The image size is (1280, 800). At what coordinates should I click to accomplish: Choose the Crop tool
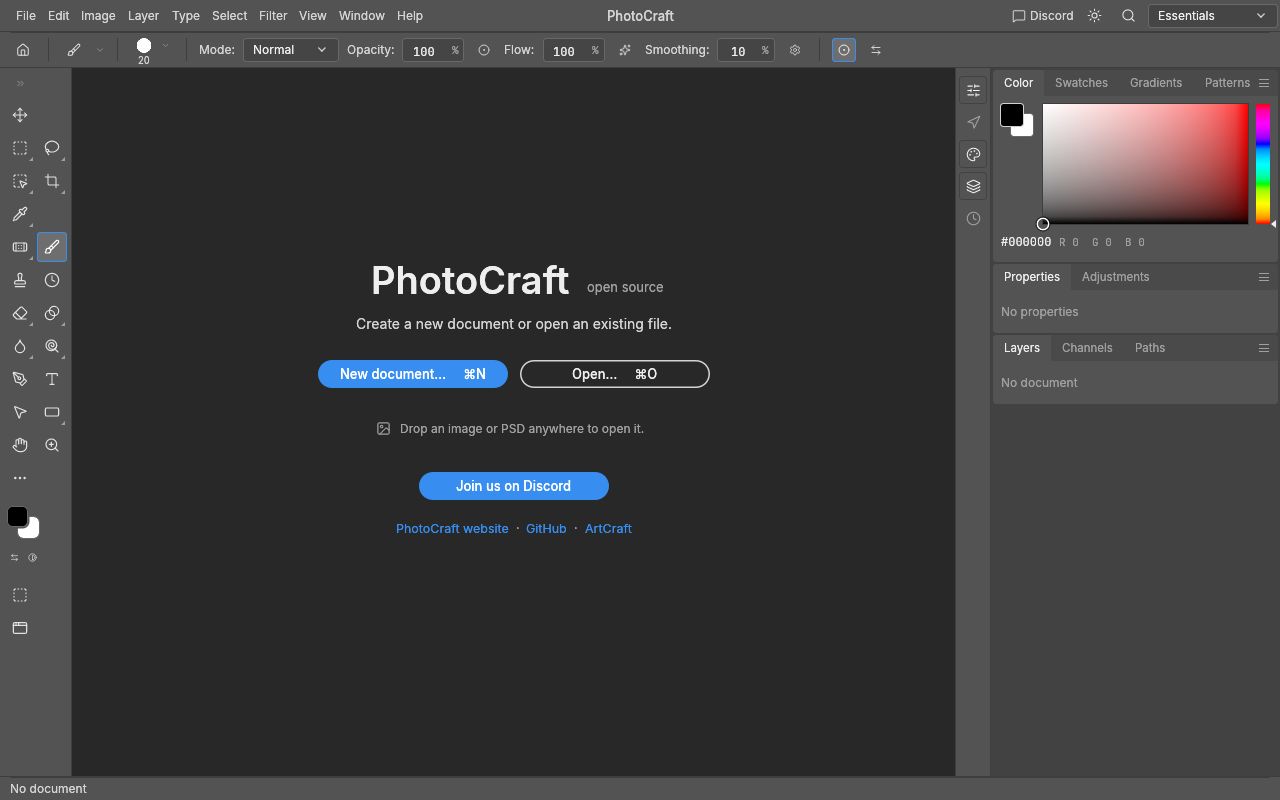(52, 181)
